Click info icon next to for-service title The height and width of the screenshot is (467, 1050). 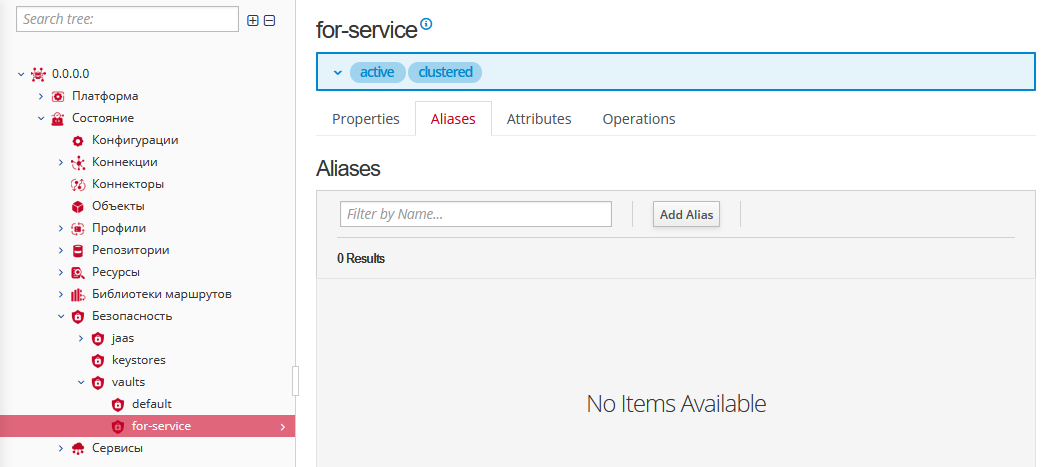pyautogui.click(x=426, y=24)
